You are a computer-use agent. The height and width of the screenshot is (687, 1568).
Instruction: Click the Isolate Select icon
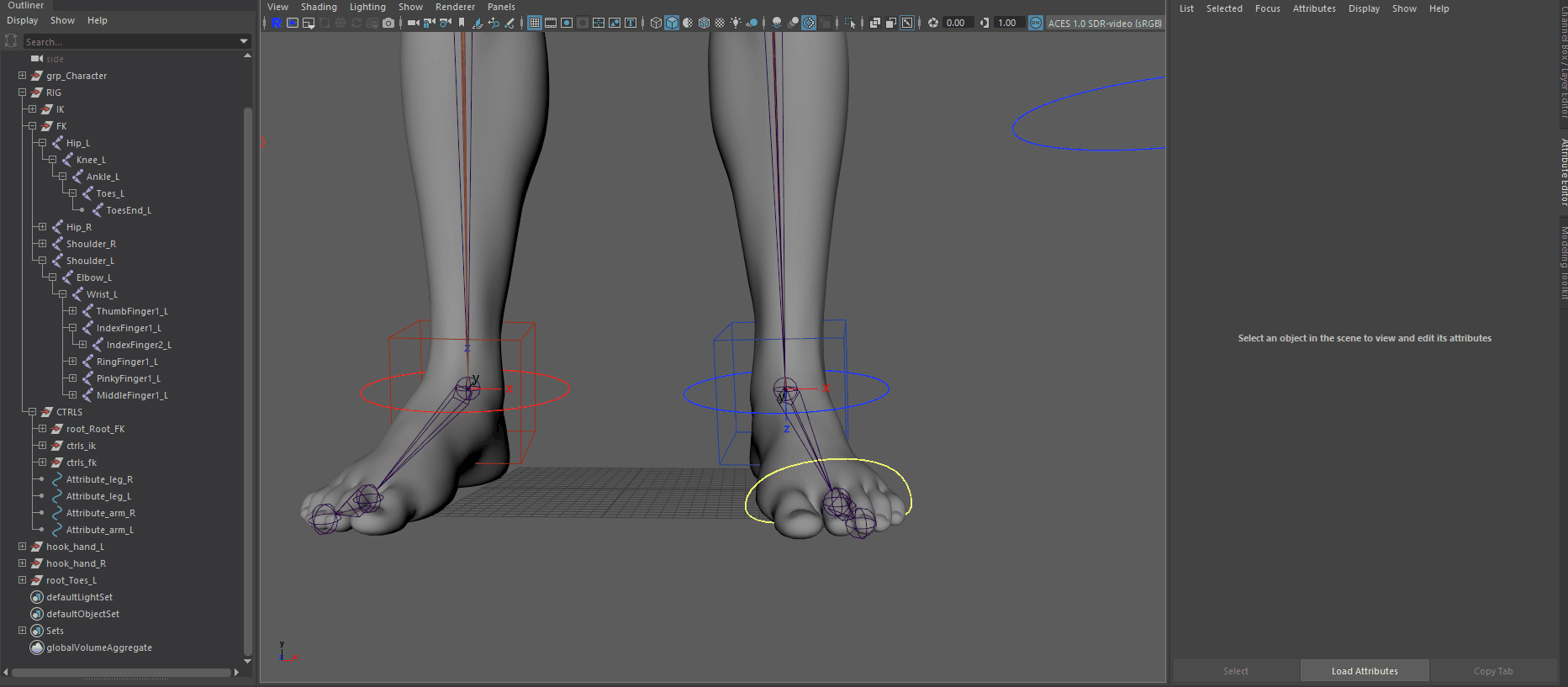[x=850, y=23]
